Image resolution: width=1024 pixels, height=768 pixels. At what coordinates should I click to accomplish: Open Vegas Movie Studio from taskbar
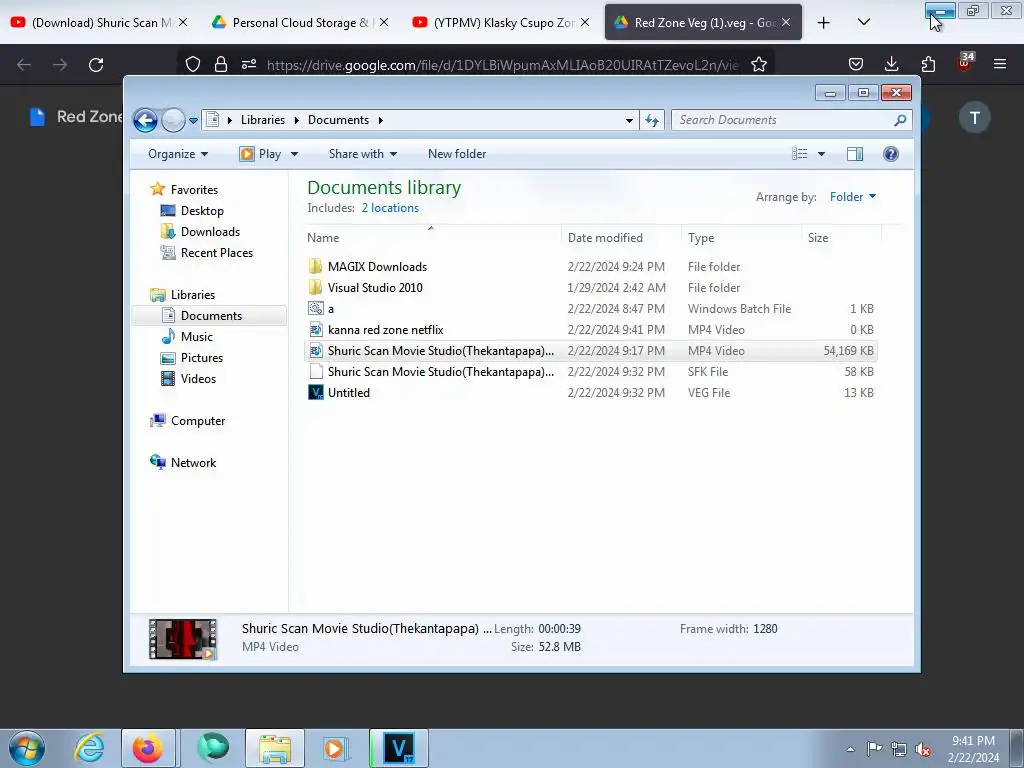coord(398,748)
